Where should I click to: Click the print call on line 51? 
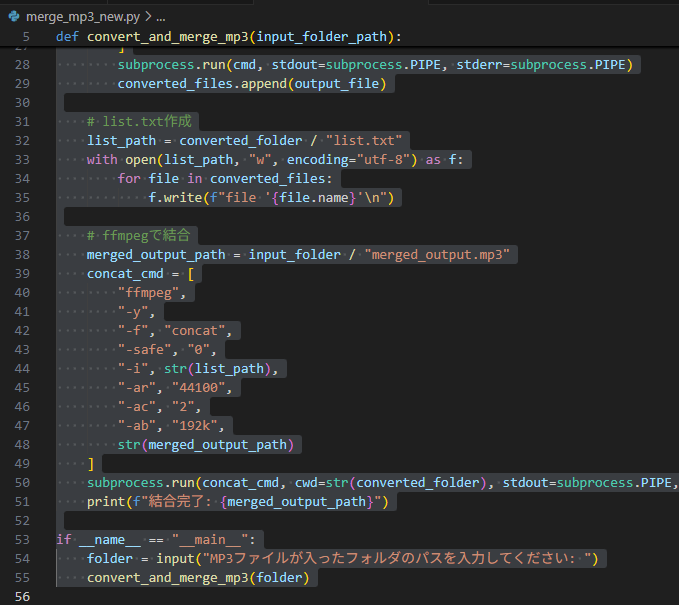(106, 501)
